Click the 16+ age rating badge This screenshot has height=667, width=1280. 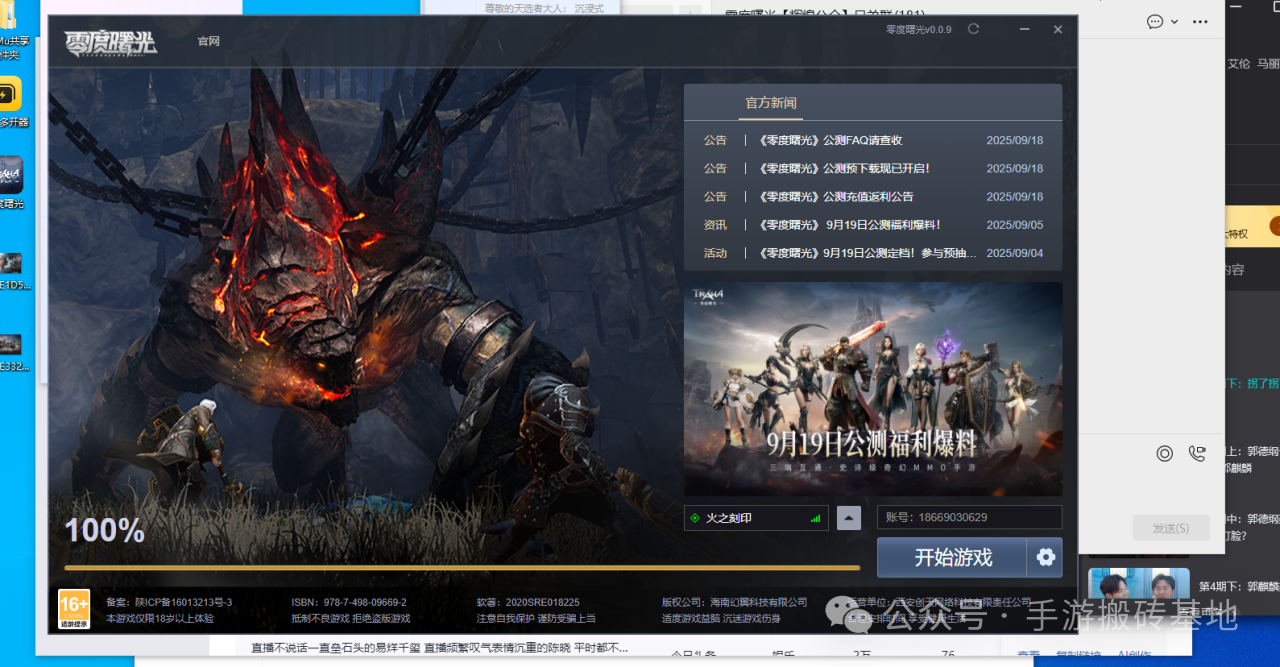click(x=74, y=609)
